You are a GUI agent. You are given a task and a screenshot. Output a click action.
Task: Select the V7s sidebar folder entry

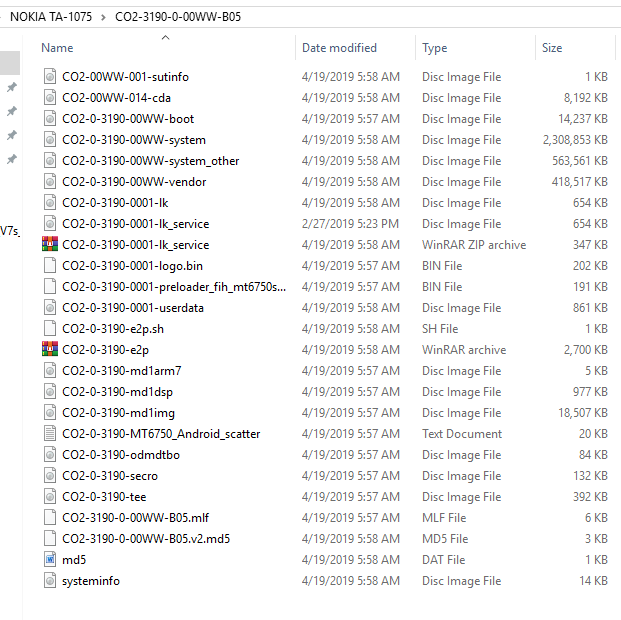(x=10, y=231)
